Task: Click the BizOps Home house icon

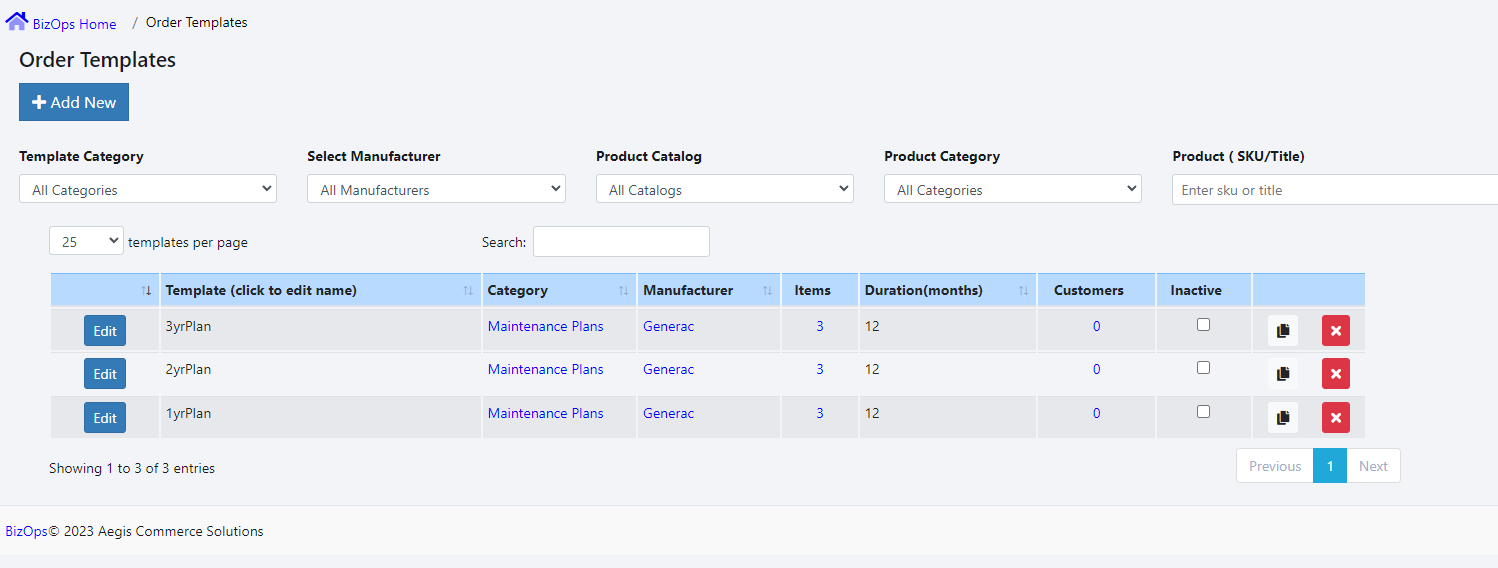Action: (16, 21)
